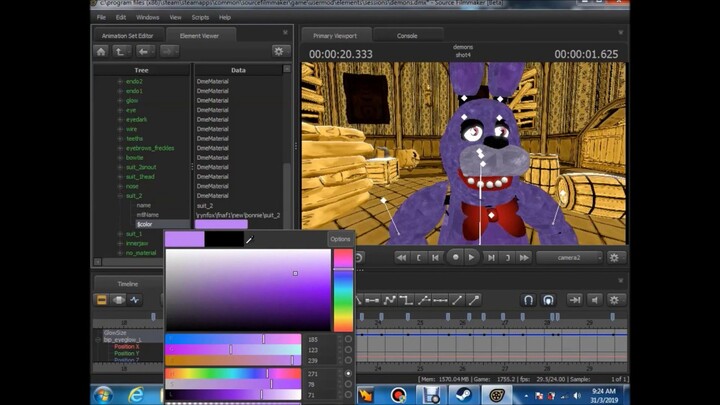The height and width of the screenshot is (405, 720).
Task: Expand the endo2 tree node
Action: coord(120,81)
